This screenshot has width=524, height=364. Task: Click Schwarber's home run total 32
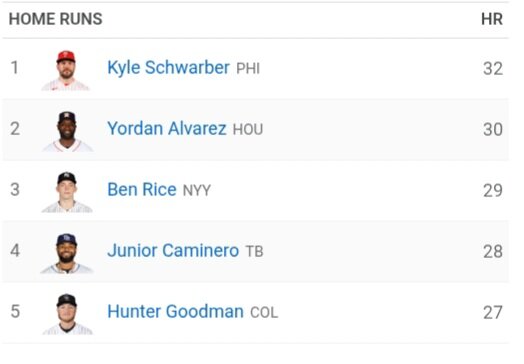point(493,69)
